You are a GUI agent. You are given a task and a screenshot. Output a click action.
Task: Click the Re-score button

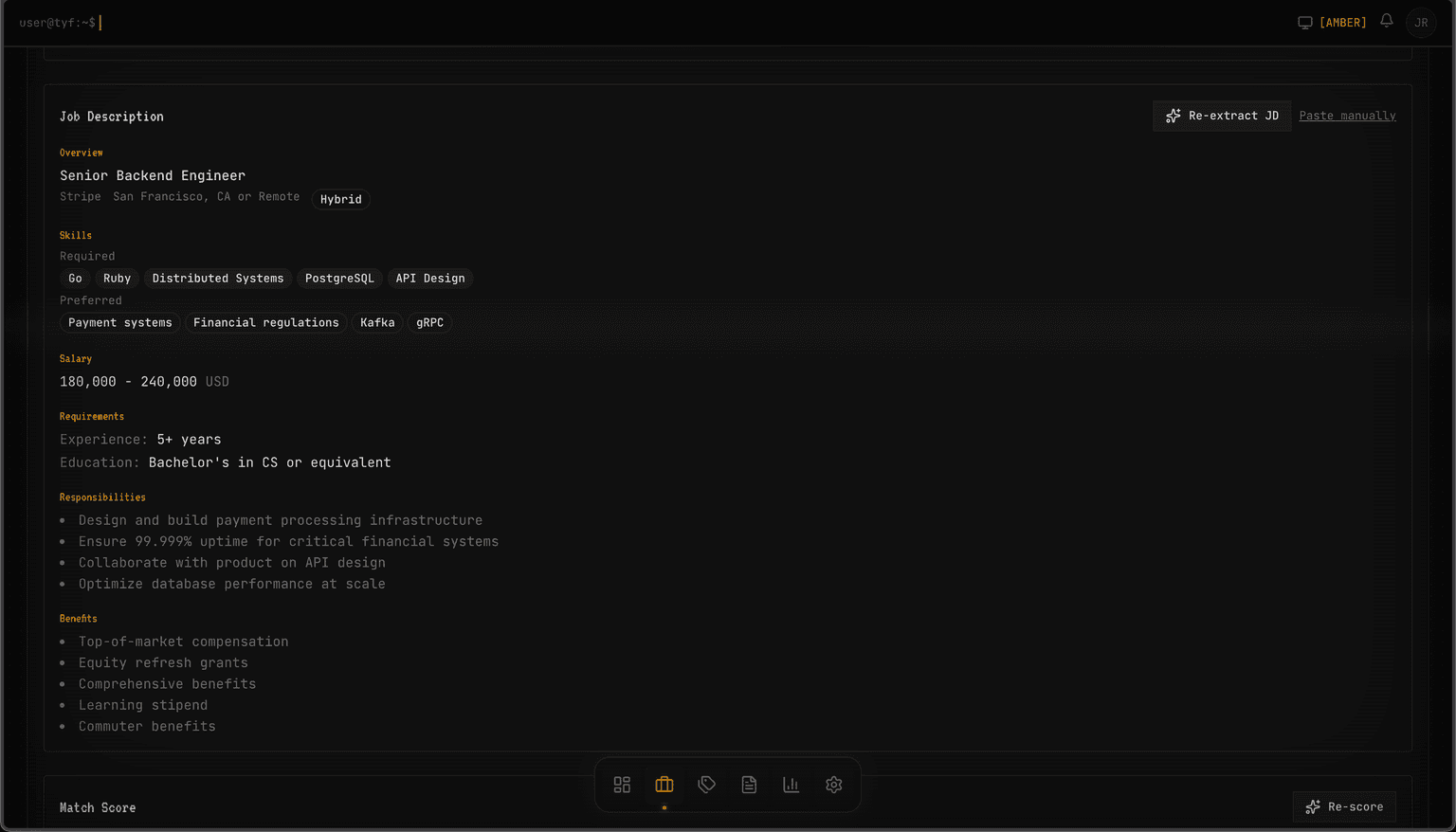click(x=1344, y=807)
